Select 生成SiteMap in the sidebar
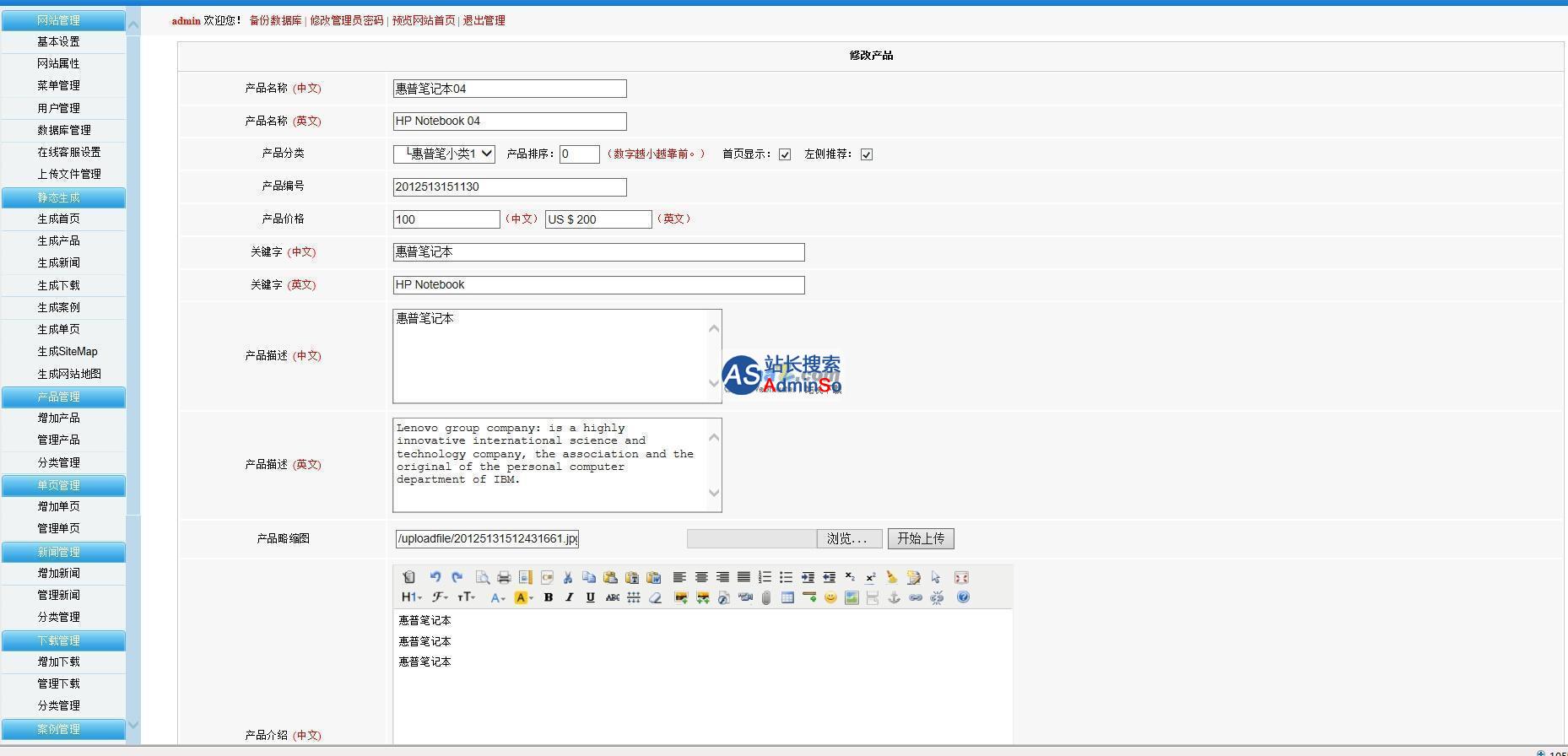Image resolution: width=1568 pixels, height=756 pixels. click(68, 351)
